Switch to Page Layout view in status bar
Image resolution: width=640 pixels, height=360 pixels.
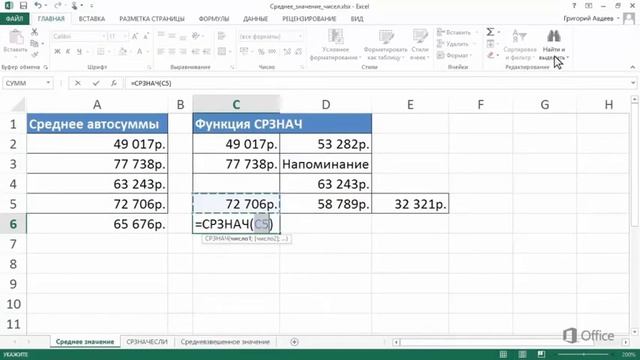pyautogui.click(x=522, y=354)
